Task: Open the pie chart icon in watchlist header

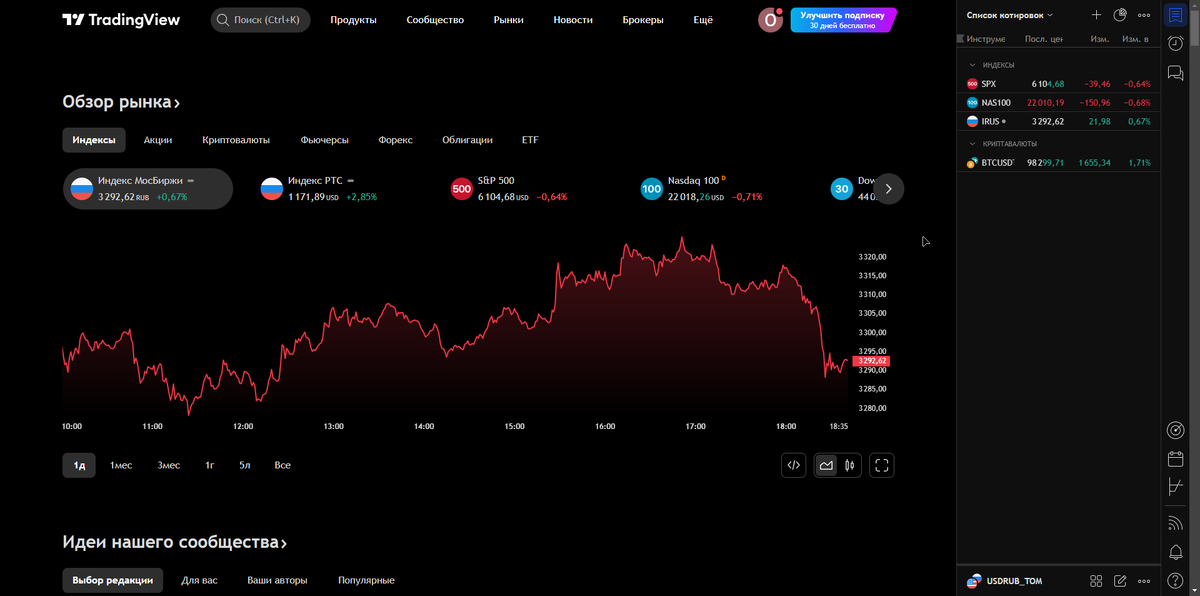Action: click(1120, 15)
